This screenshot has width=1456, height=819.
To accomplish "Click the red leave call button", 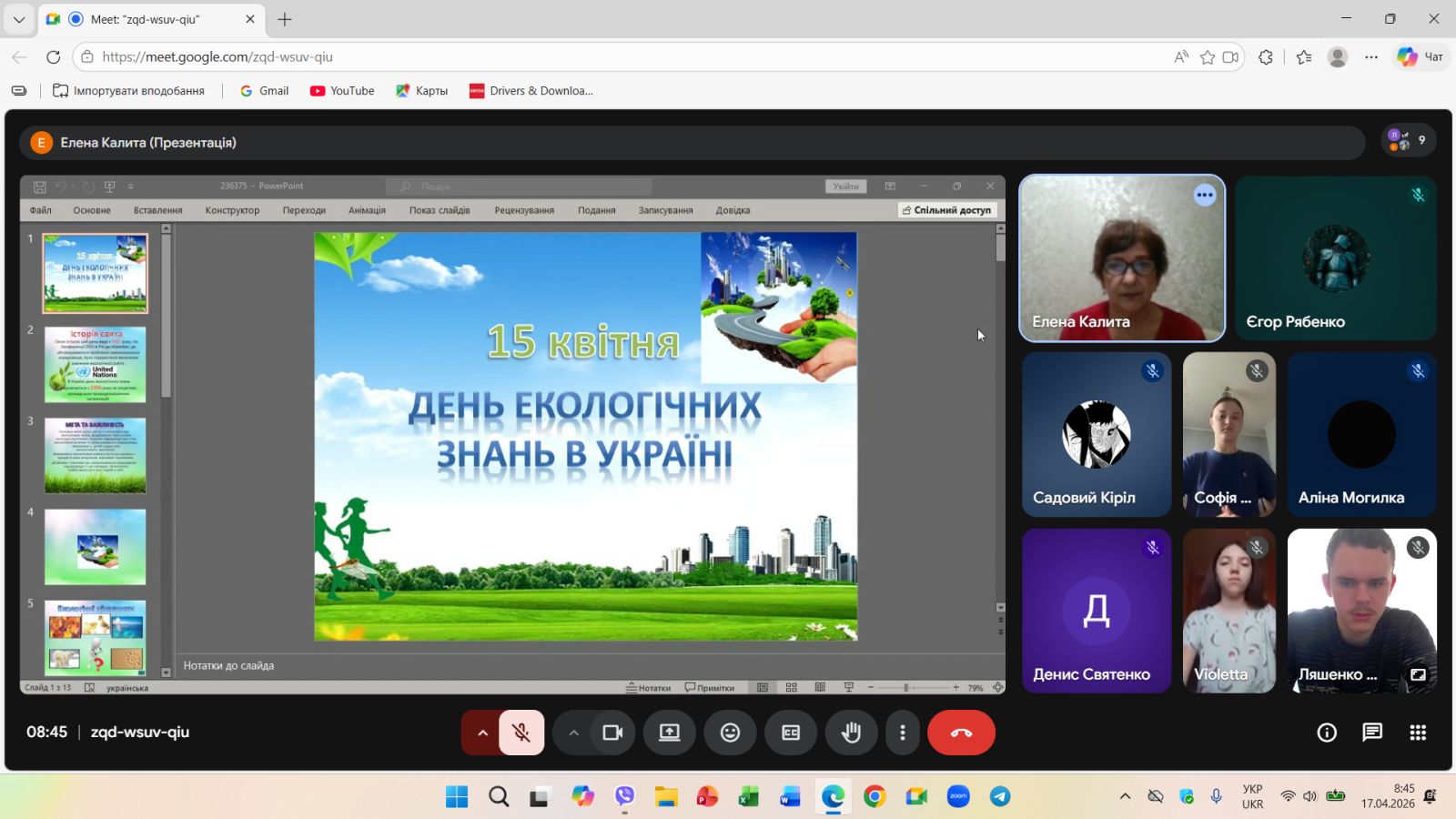I will click(961, 733).
